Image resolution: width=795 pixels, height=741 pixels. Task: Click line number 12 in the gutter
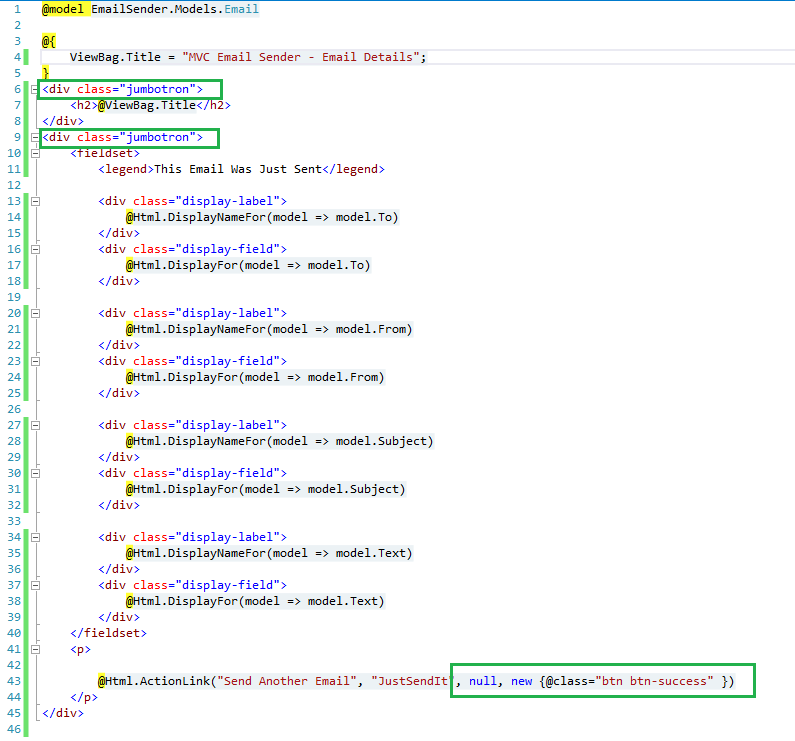coord(14,185)
